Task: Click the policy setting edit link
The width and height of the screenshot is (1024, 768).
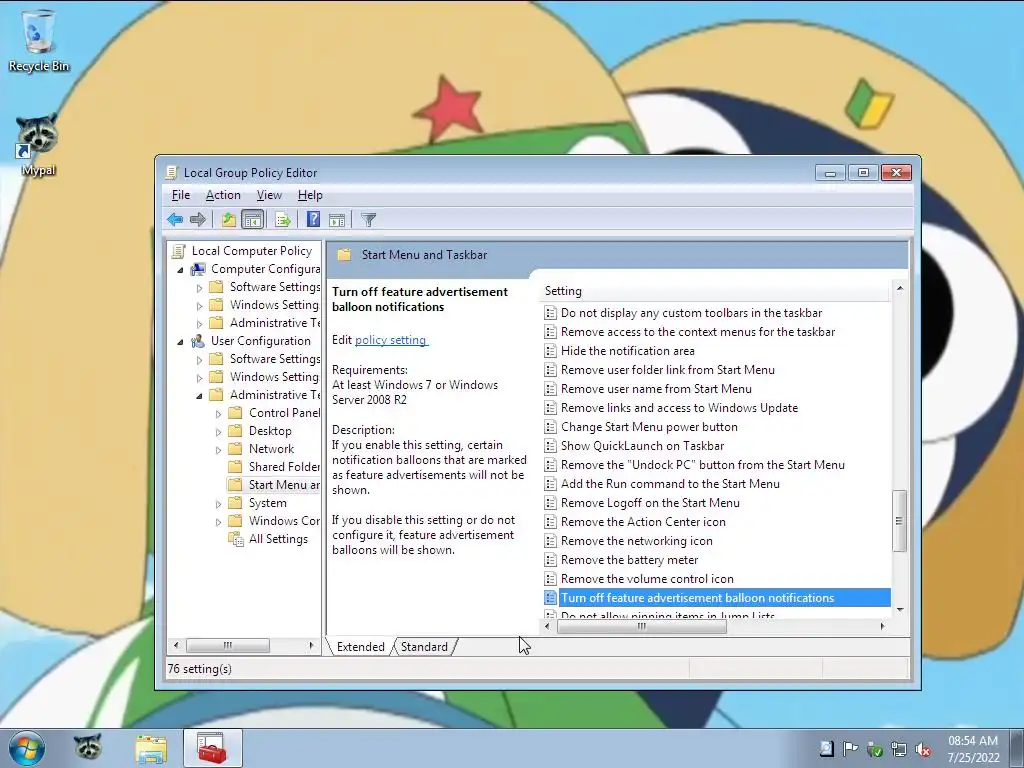Action: (391, 340)
